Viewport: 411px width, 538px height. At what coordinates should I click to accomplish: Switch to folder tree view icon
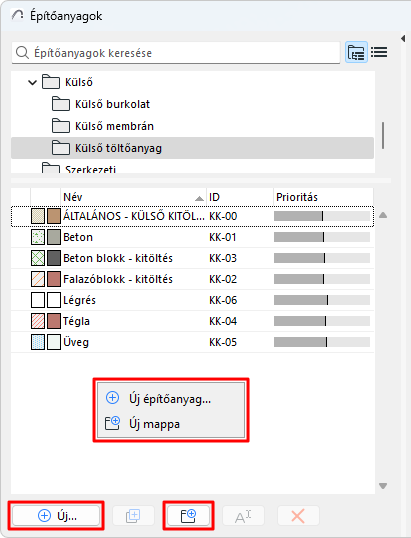point(356,52)
